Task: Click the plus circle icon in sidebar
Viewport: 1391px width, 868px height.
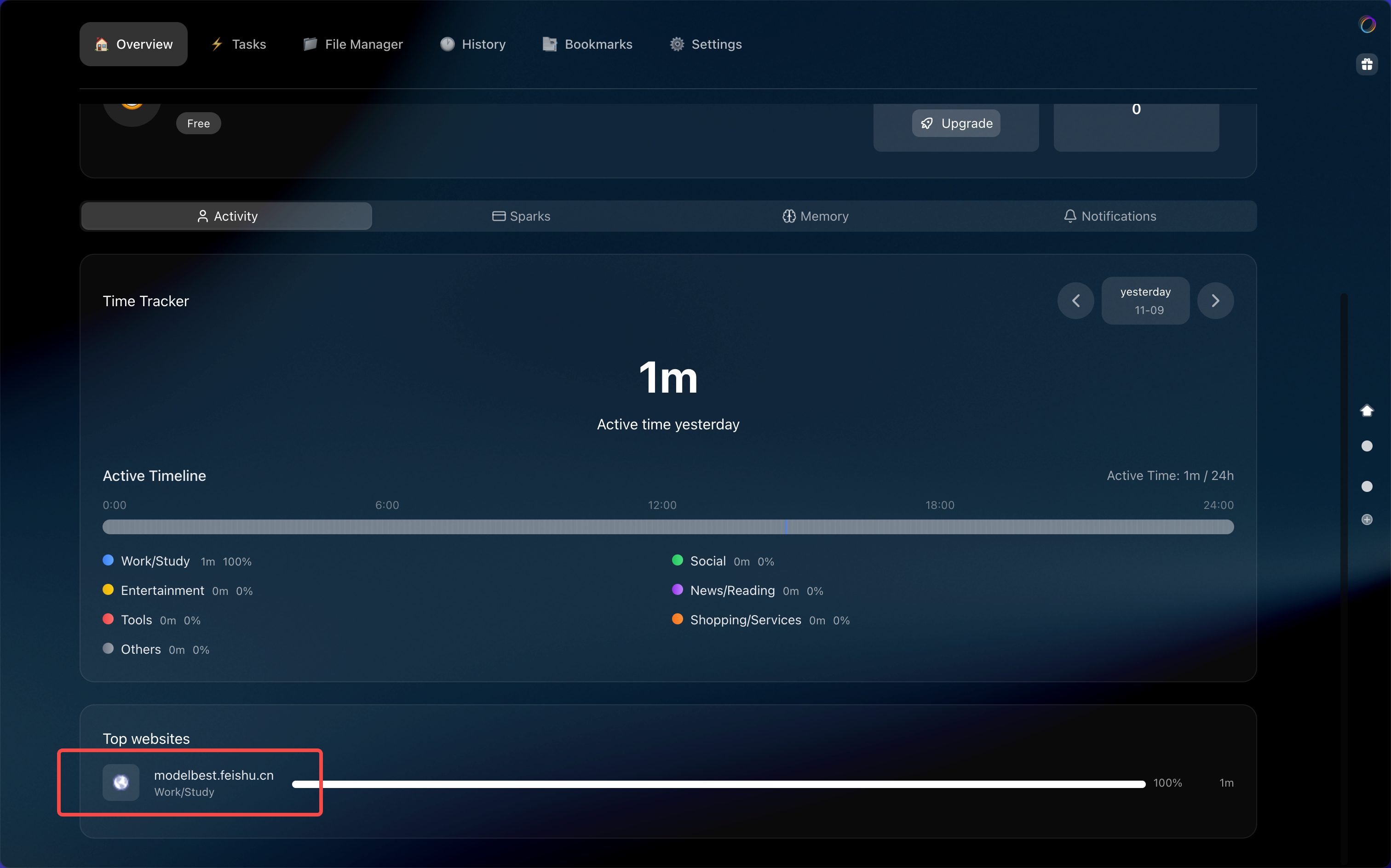Action: (x=1367, y=520)
